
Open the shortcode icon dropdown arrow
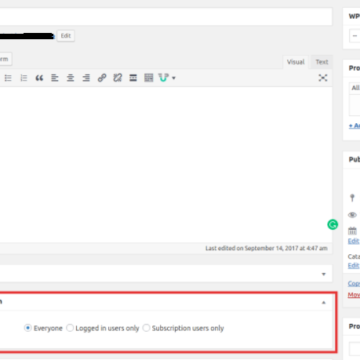tap(174, 78)
